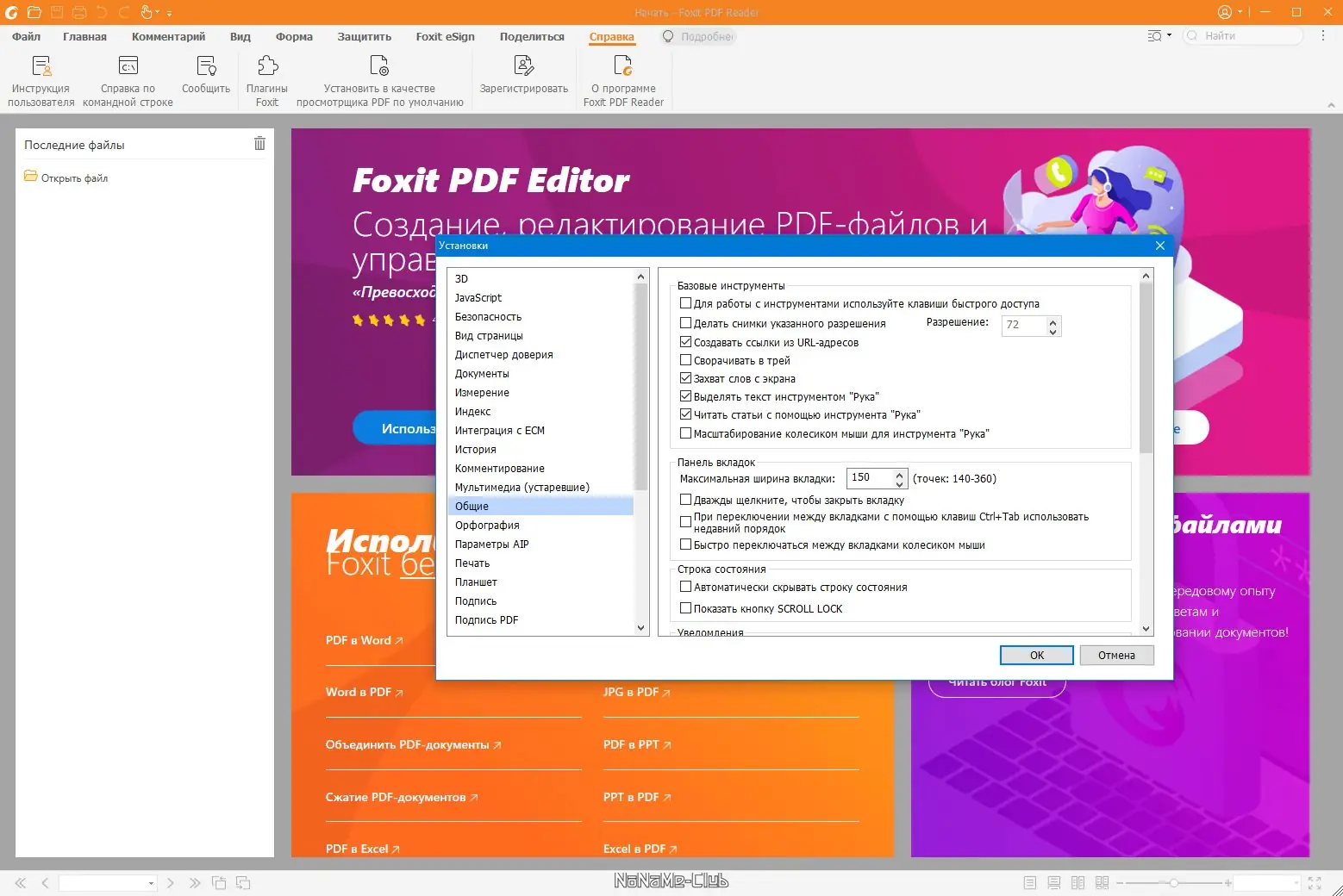Uncheck Захват слов с экрана
Viewport: 1343px width, 896px height.
(x=686, y=378)
